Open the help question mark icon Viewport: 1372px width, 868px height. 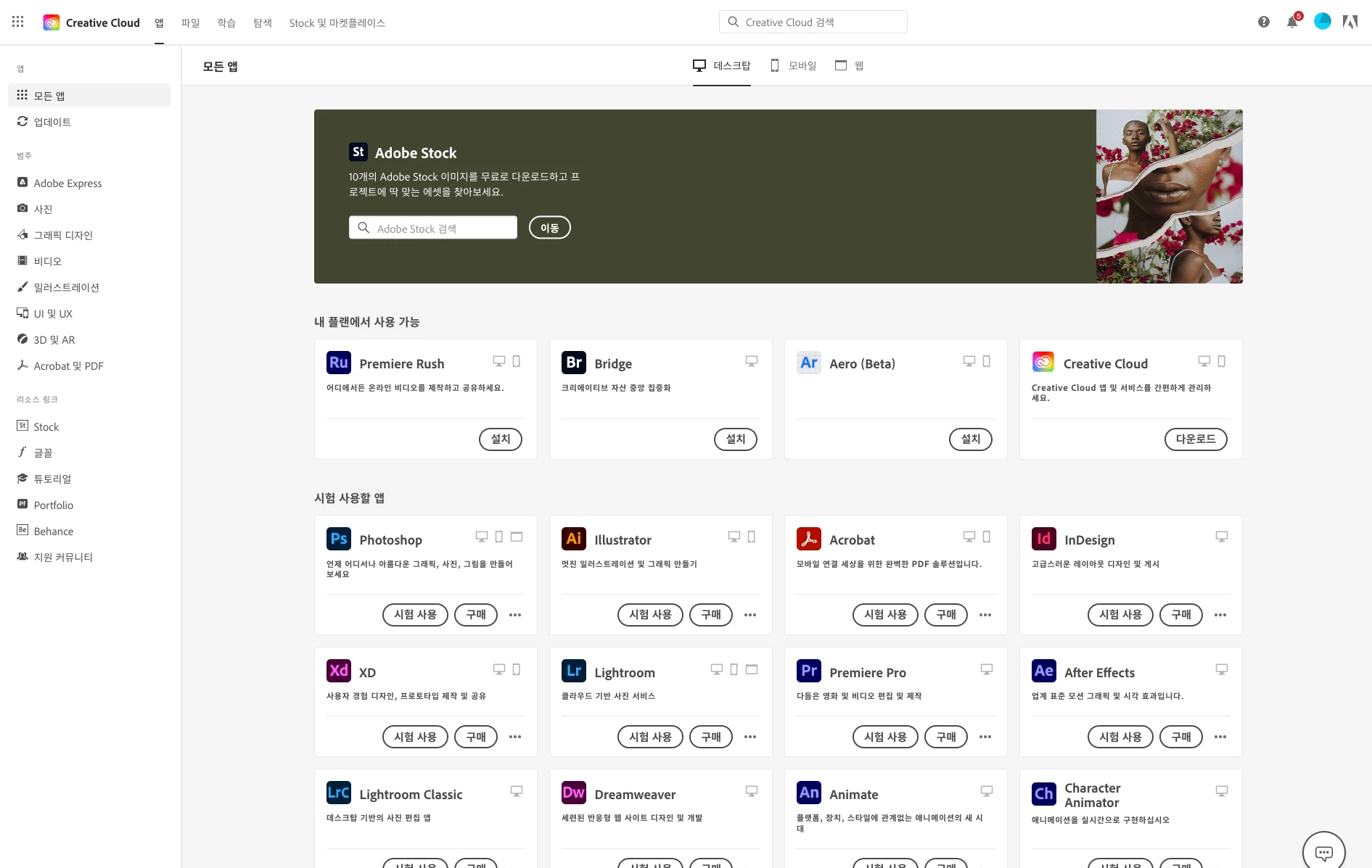pyautogui.click(x=1264, y=22)
